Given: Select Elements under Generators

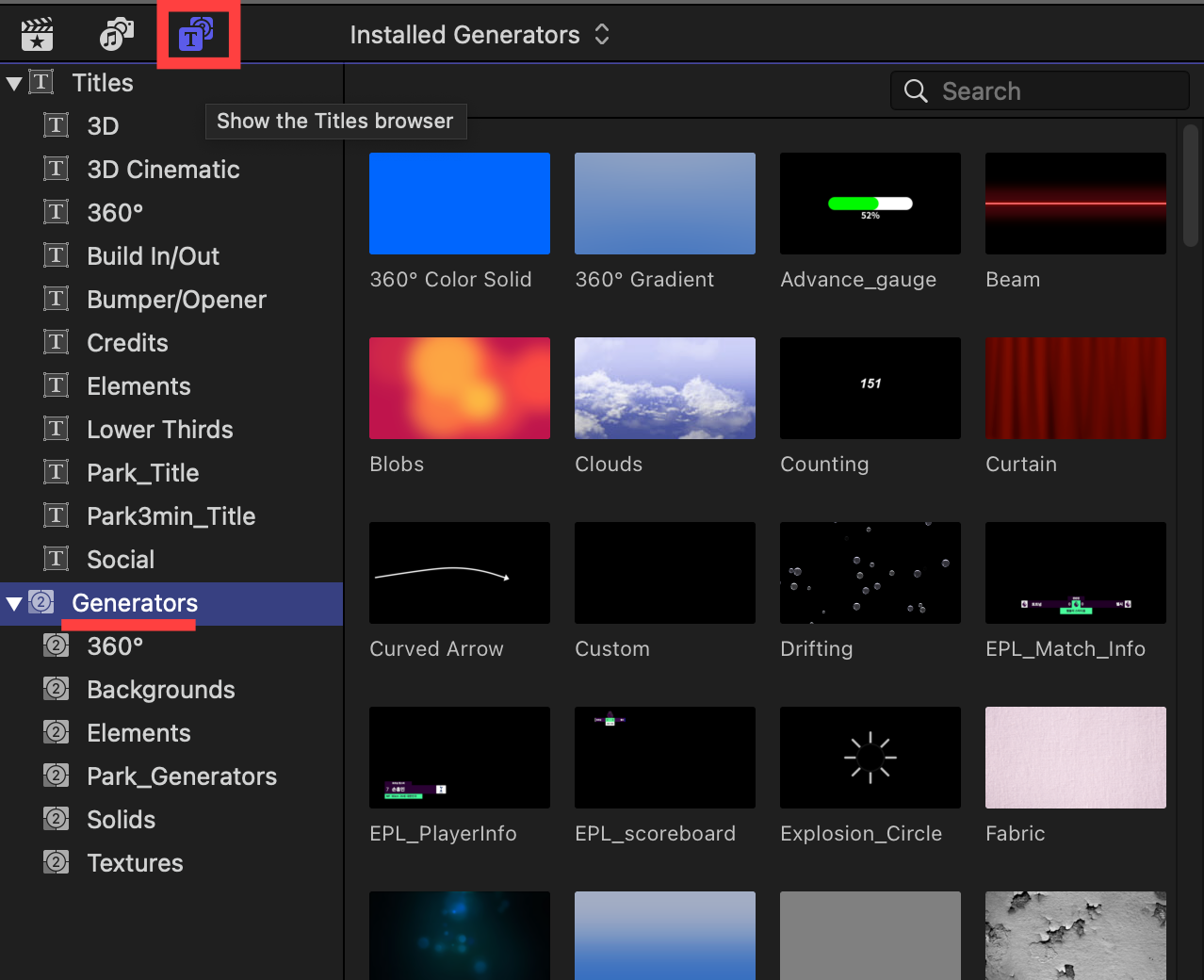Looking at the screenshot, I should tap(171, 732).
